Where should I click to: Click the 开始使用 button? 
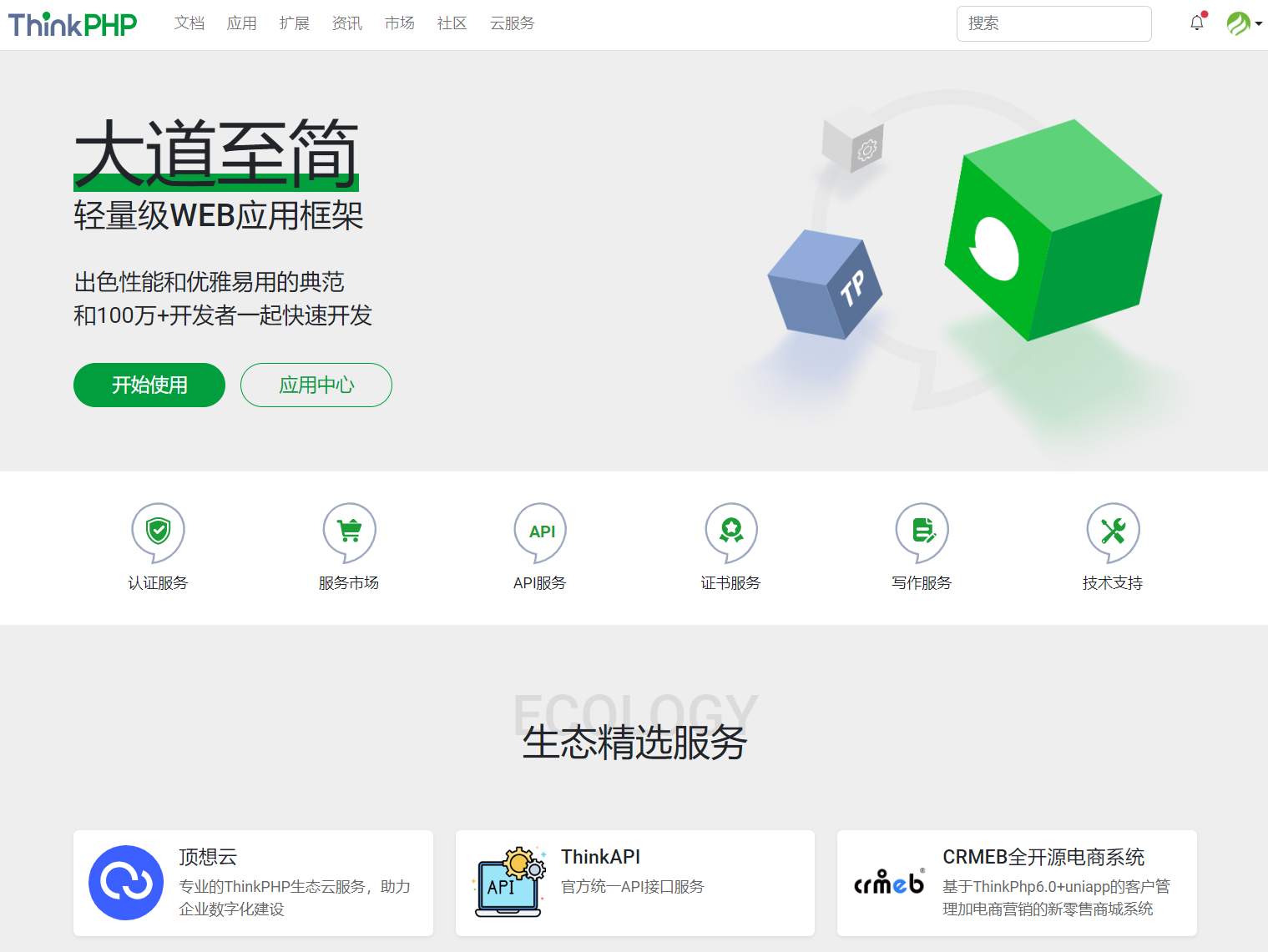click(149, 385)
